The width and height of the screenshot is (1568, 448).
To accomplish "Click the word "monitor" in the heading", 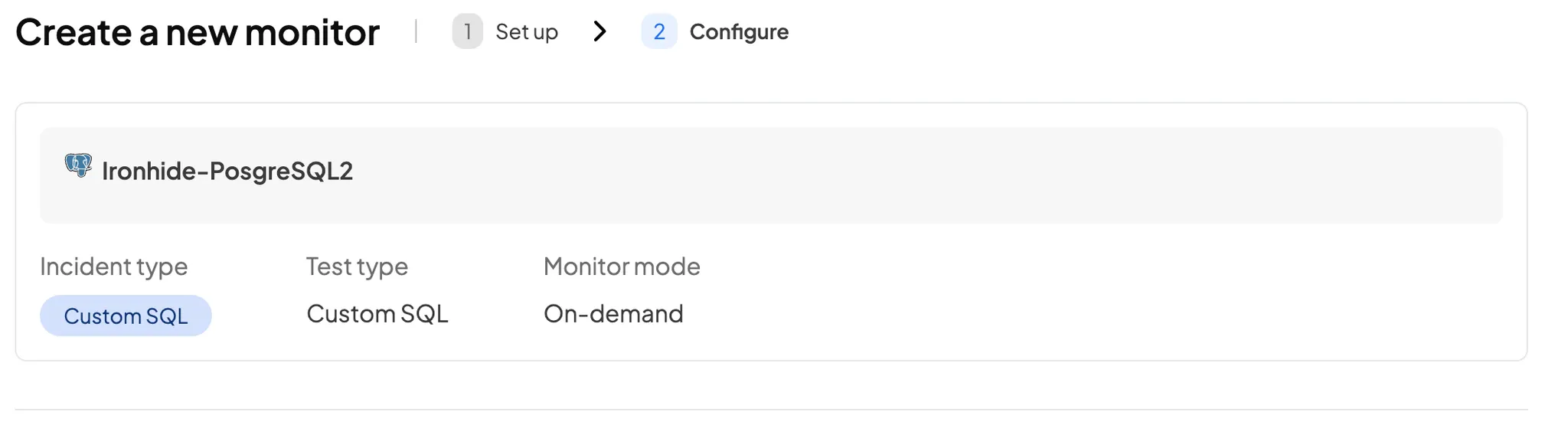I will [312, 32].
